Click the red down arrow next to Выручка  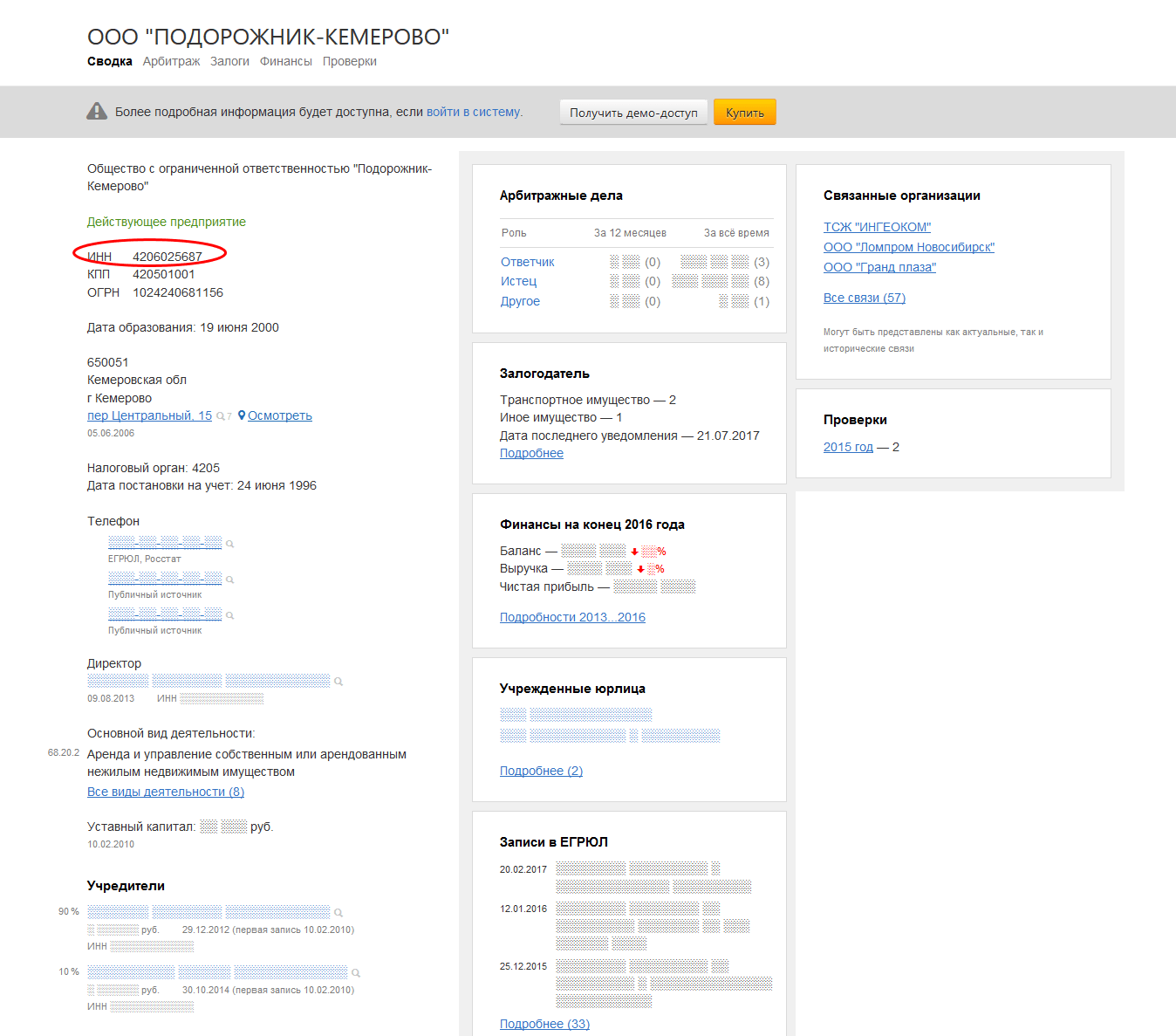tap(640, 569)
